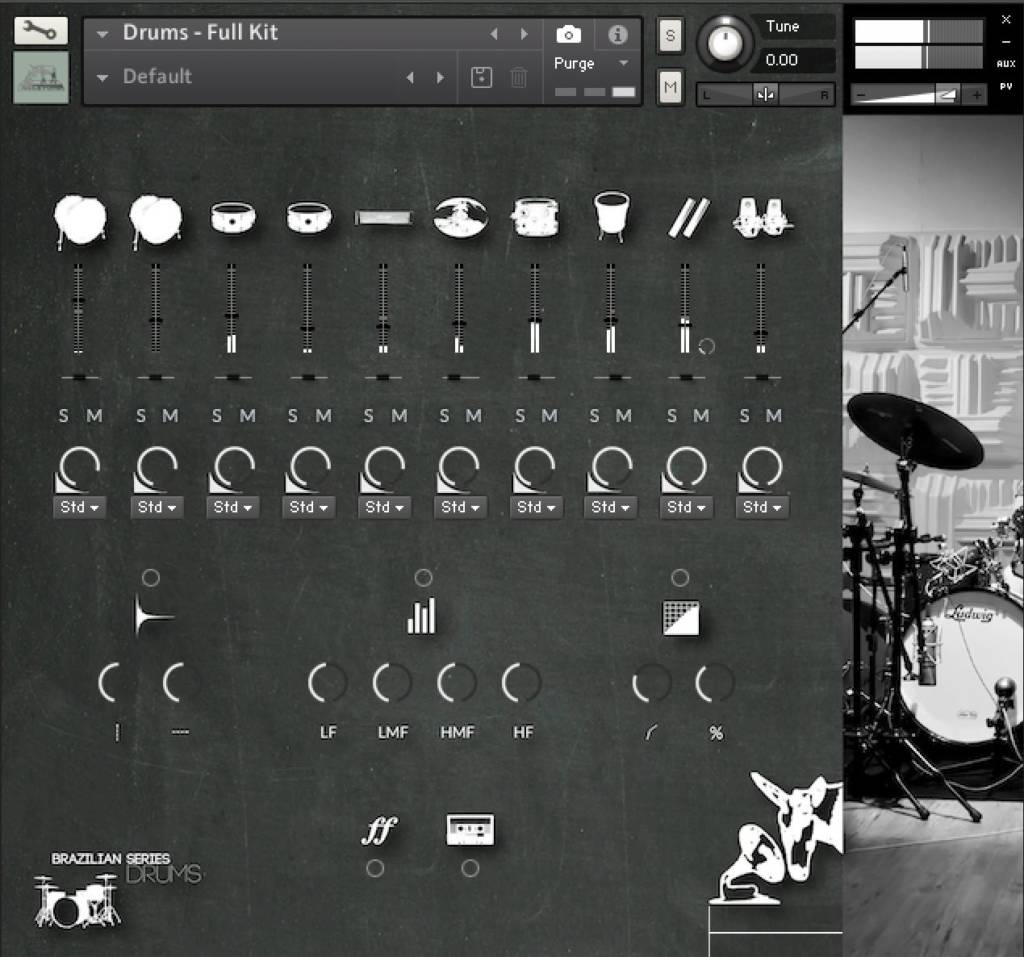
Task: Expand the Purge dropdown menu
Action: coord(621,63)
